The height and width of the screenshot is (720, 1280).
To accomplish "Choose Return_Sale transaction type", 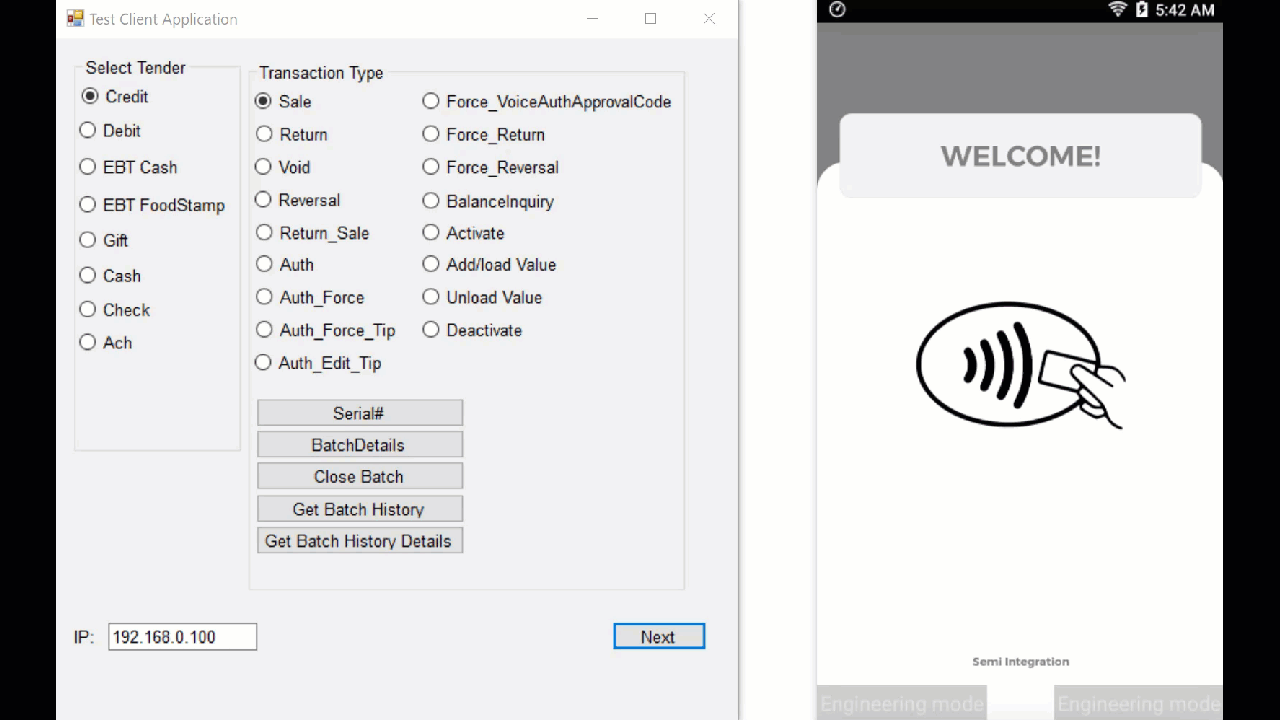I will [x=264, y=233].
